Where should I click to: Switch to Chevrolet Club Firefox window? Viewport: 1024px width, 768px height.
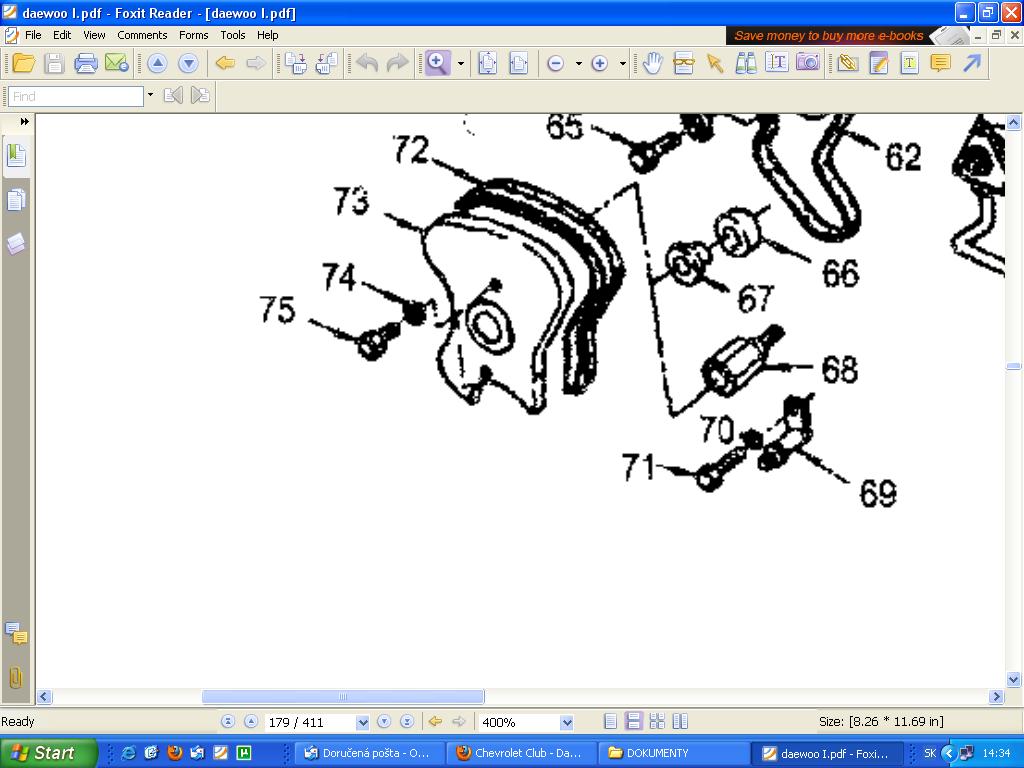520,753
